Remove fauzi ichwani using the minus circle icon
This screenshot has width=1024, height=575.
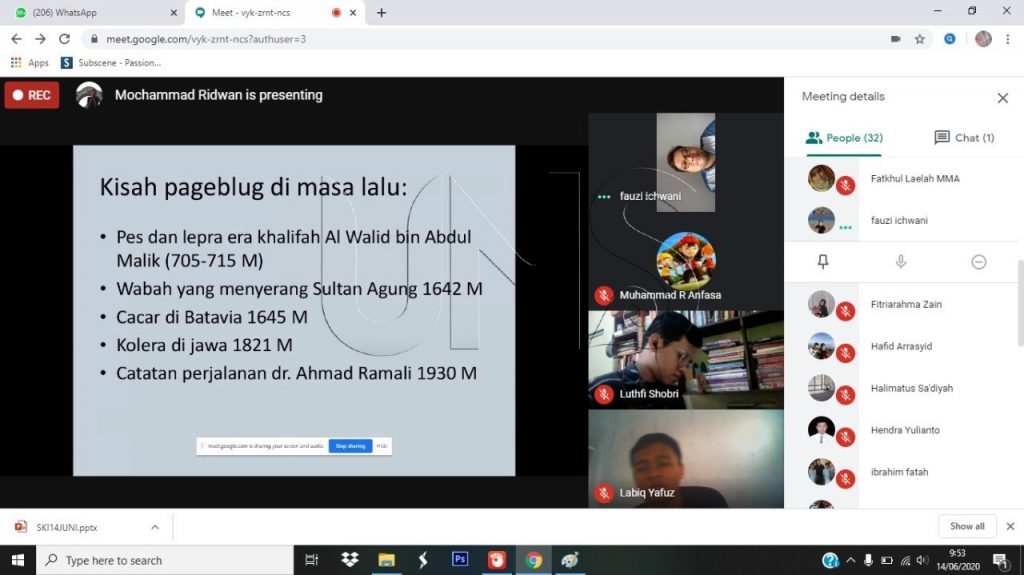(x=978, y=262)
